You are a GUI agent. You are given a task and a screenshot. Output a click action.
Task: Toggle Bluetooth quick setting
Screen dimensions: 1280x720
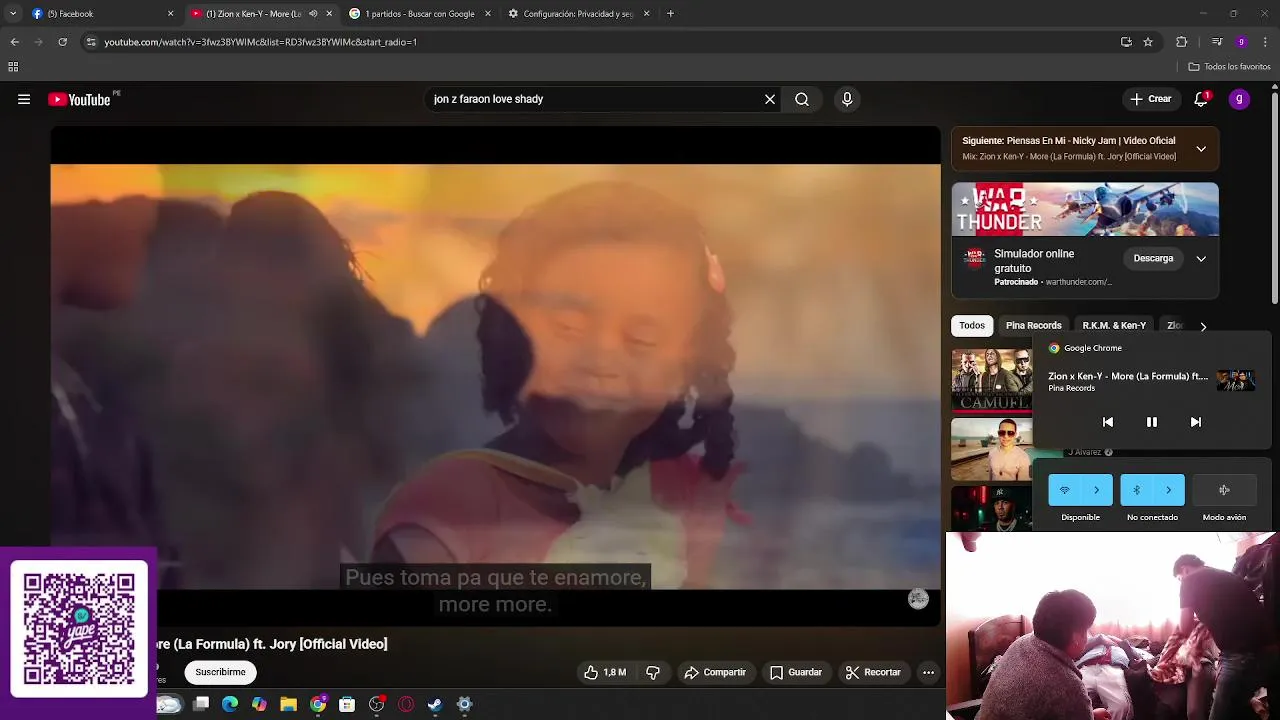click(x=1136, y=490)
